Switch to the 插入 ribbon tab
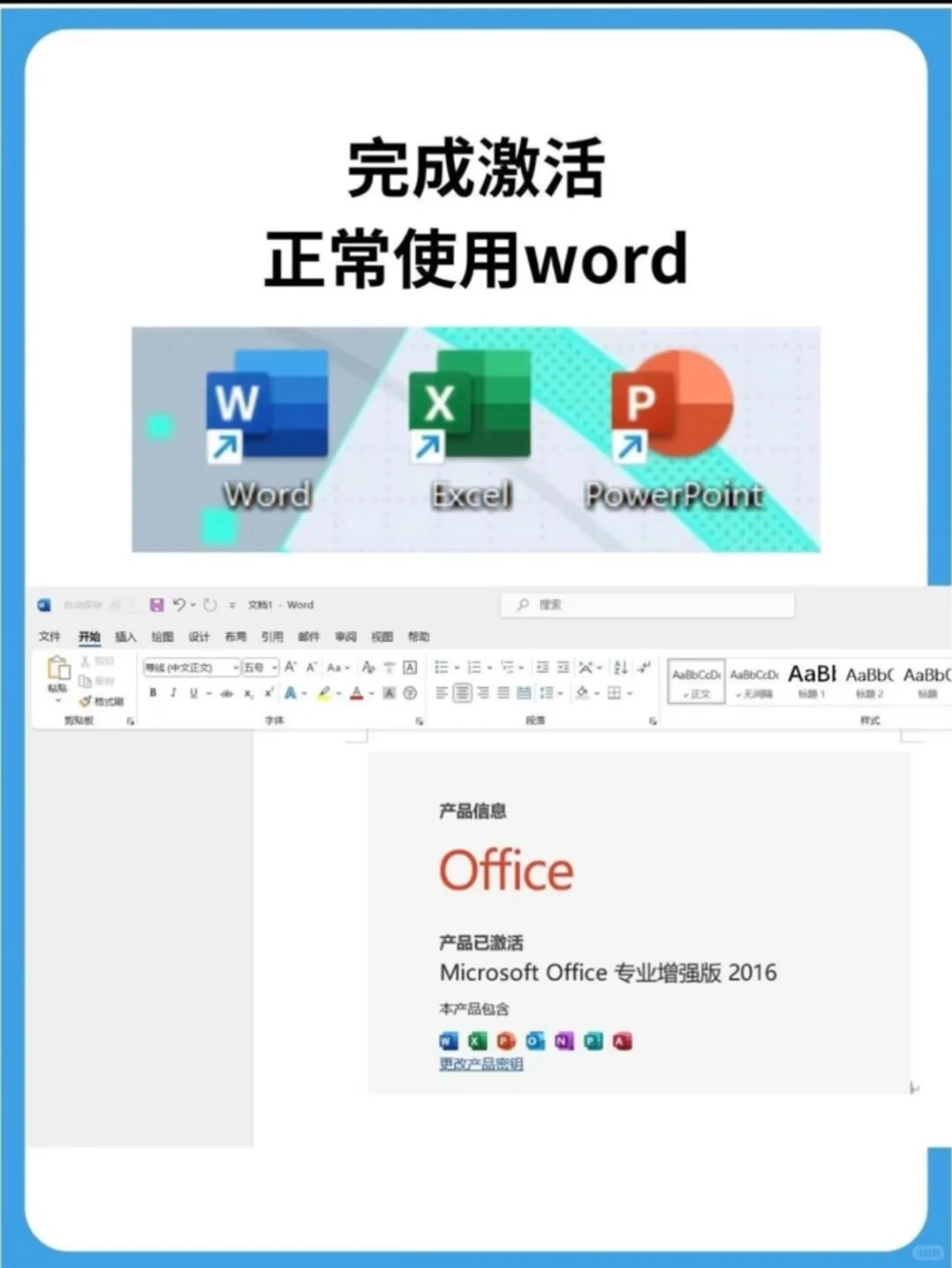952x1268 pixels. (x=125, y=636)
